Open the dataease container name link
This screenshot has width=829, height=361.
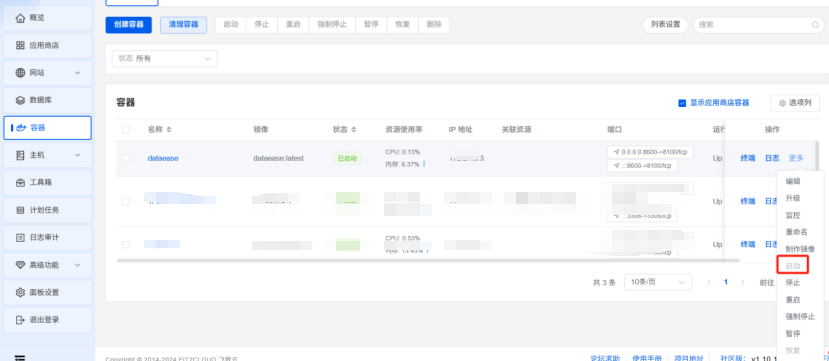tap(163, 158)
